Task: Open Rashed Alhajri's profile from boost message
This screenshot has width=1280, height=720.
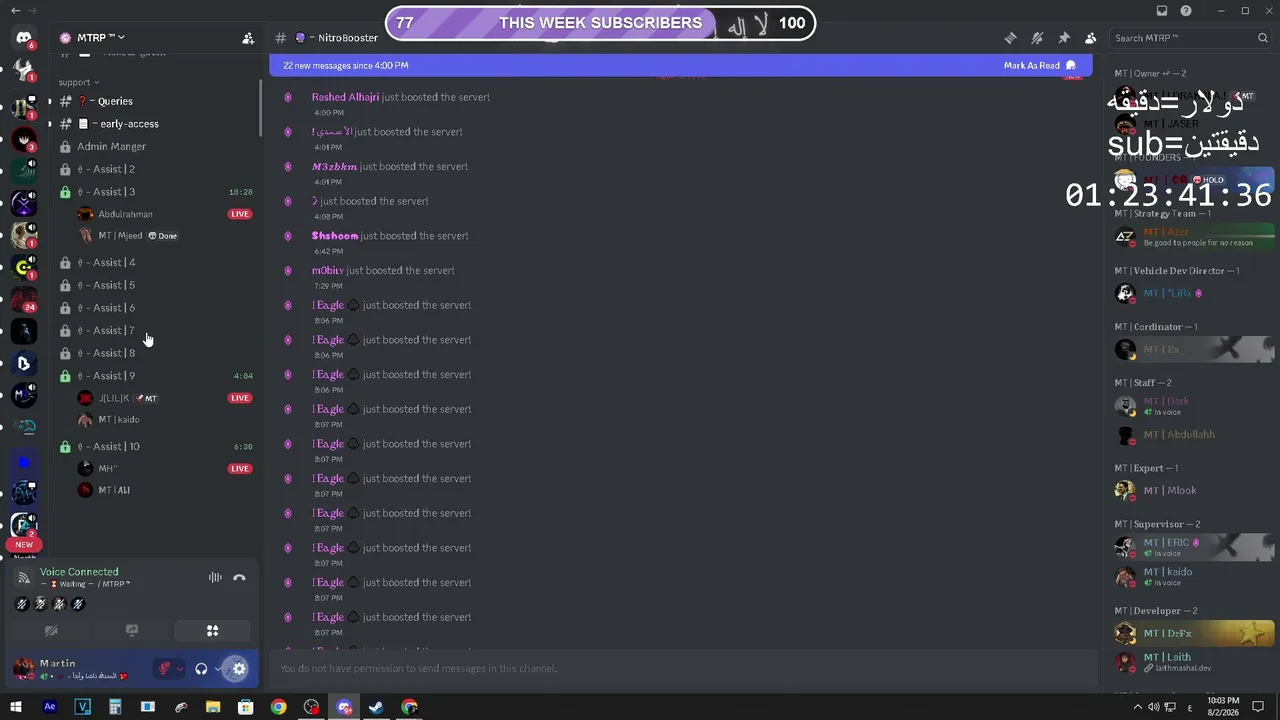Action: (x=345, y=97)
